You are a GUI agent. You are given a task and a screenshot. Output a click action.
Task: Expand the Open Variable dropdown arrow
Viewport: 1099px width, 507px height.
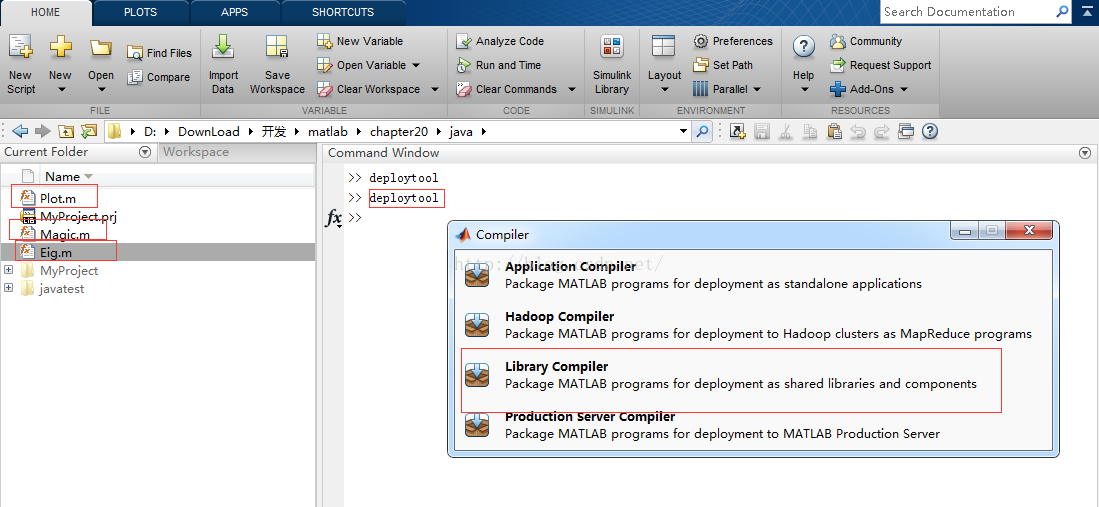[x=416, y=65]
